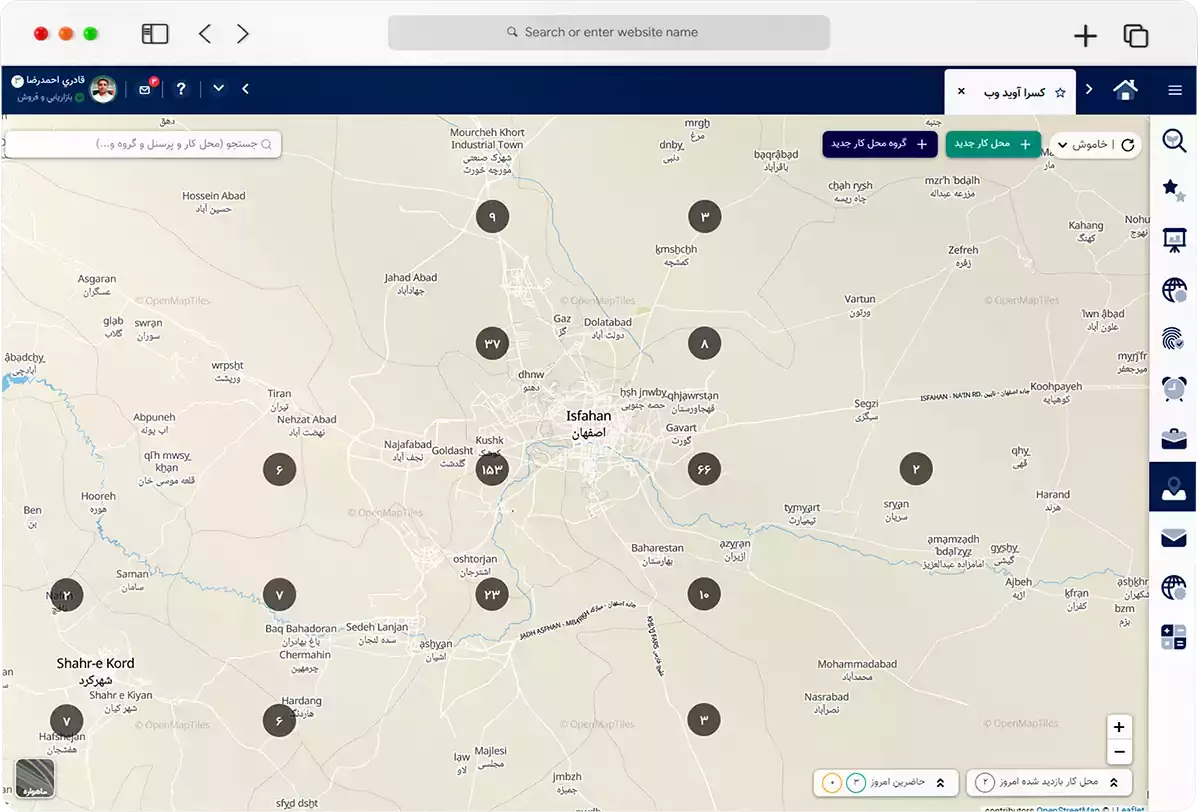This screenshot has height=812, width=1200.
Task: Select the map cluster marker ۳۷
Action: pos(492,343)
